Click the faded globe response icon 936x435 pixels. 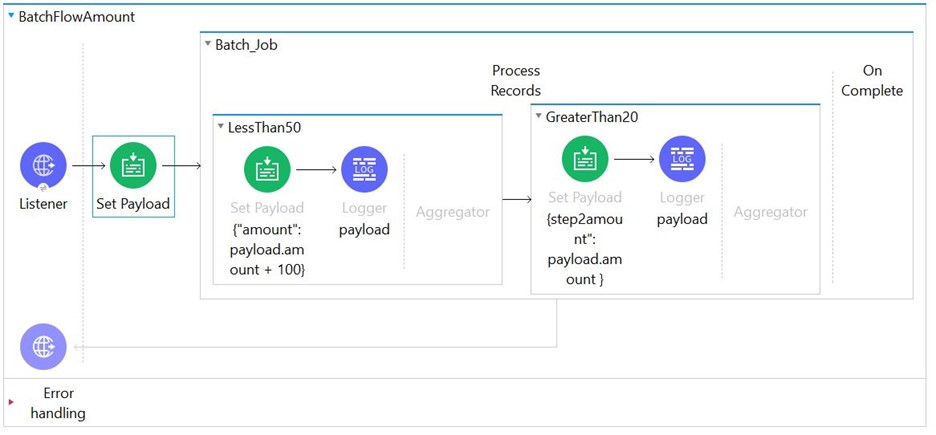tap(44, 347)
